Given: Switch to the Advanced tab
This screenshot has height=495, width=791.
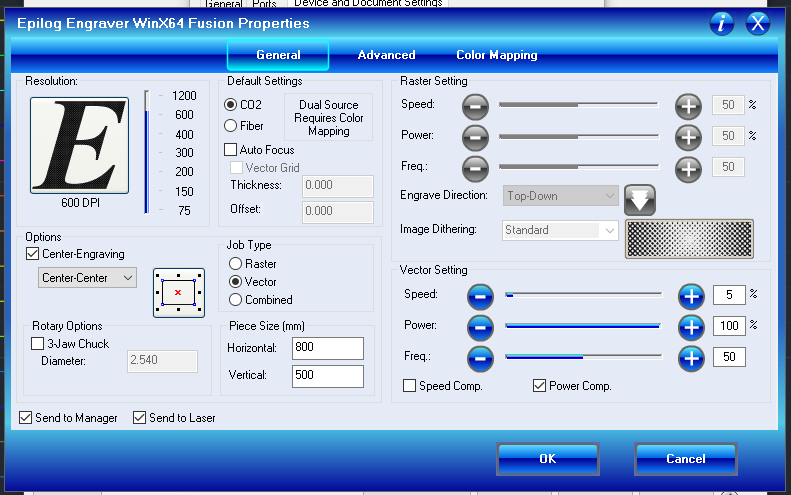Looking at the screenshot, I should coord(386,55).
